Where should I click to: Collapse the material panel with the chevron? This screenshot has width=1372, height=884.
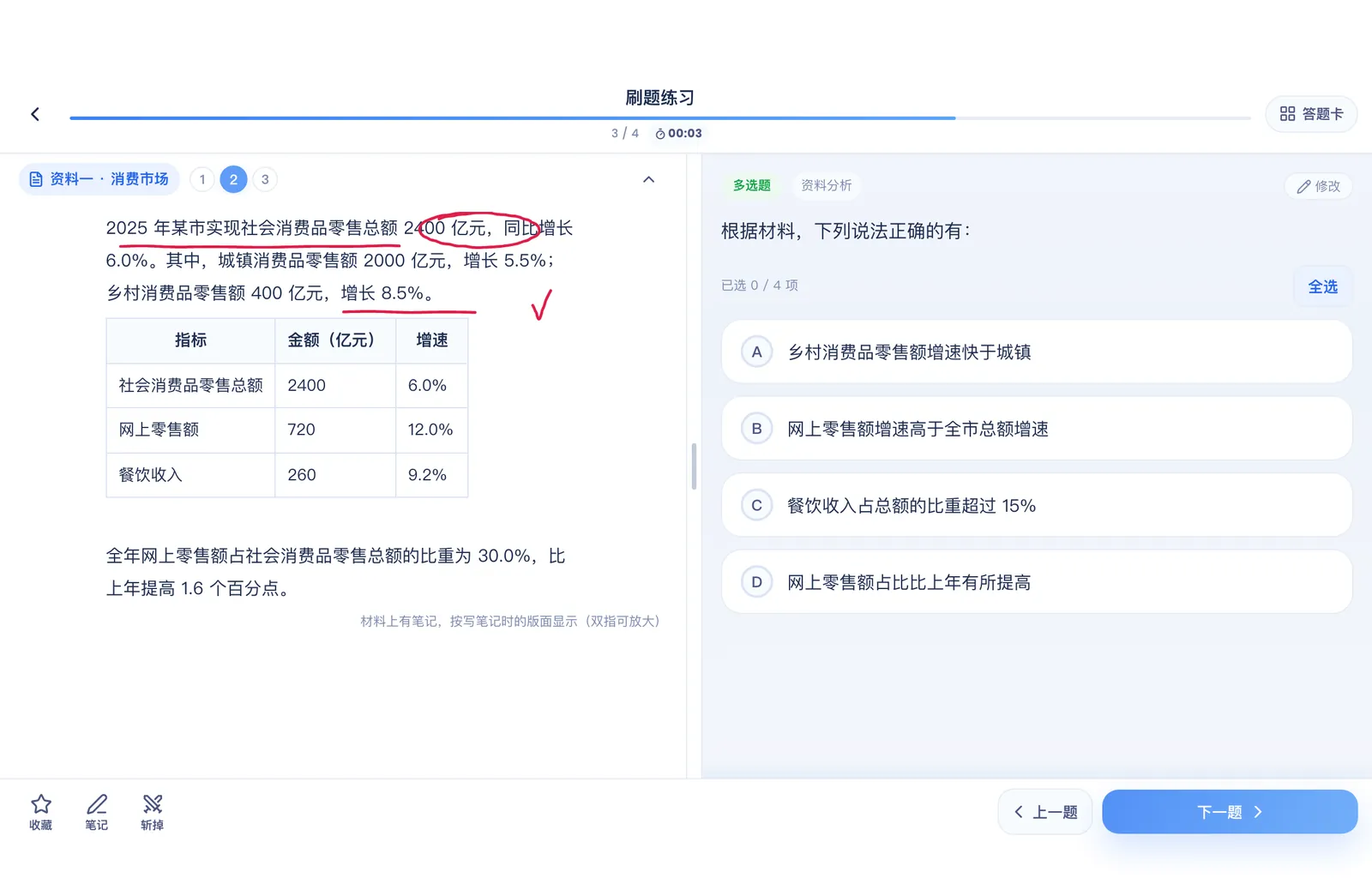pos(649,179)
